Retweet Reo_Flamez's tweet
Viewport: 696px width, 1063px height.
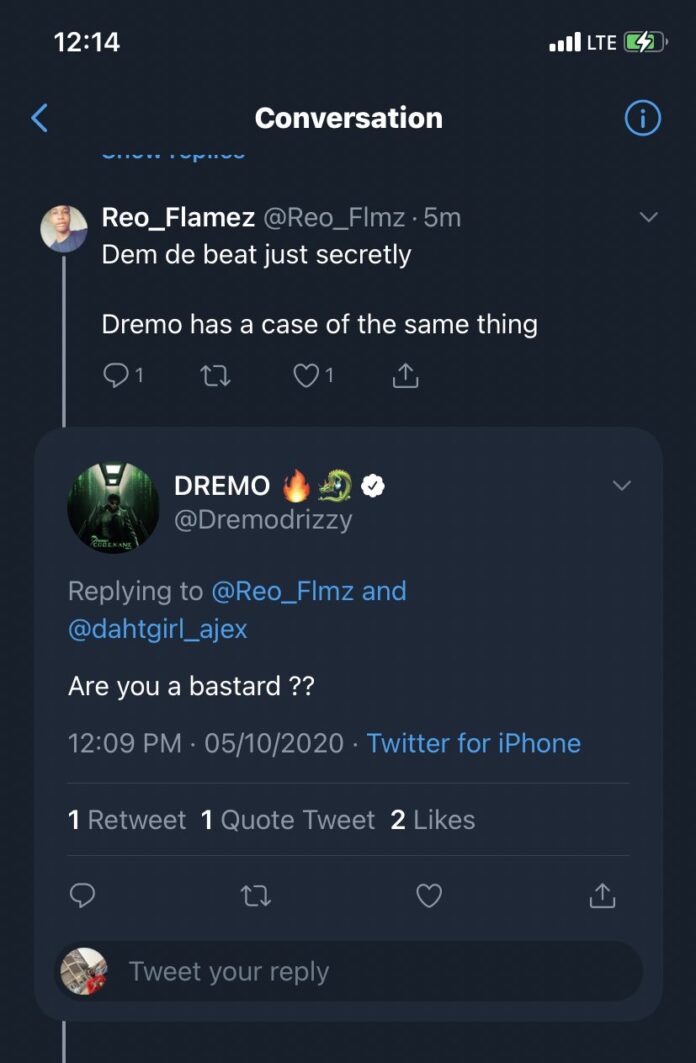point(213,375)
